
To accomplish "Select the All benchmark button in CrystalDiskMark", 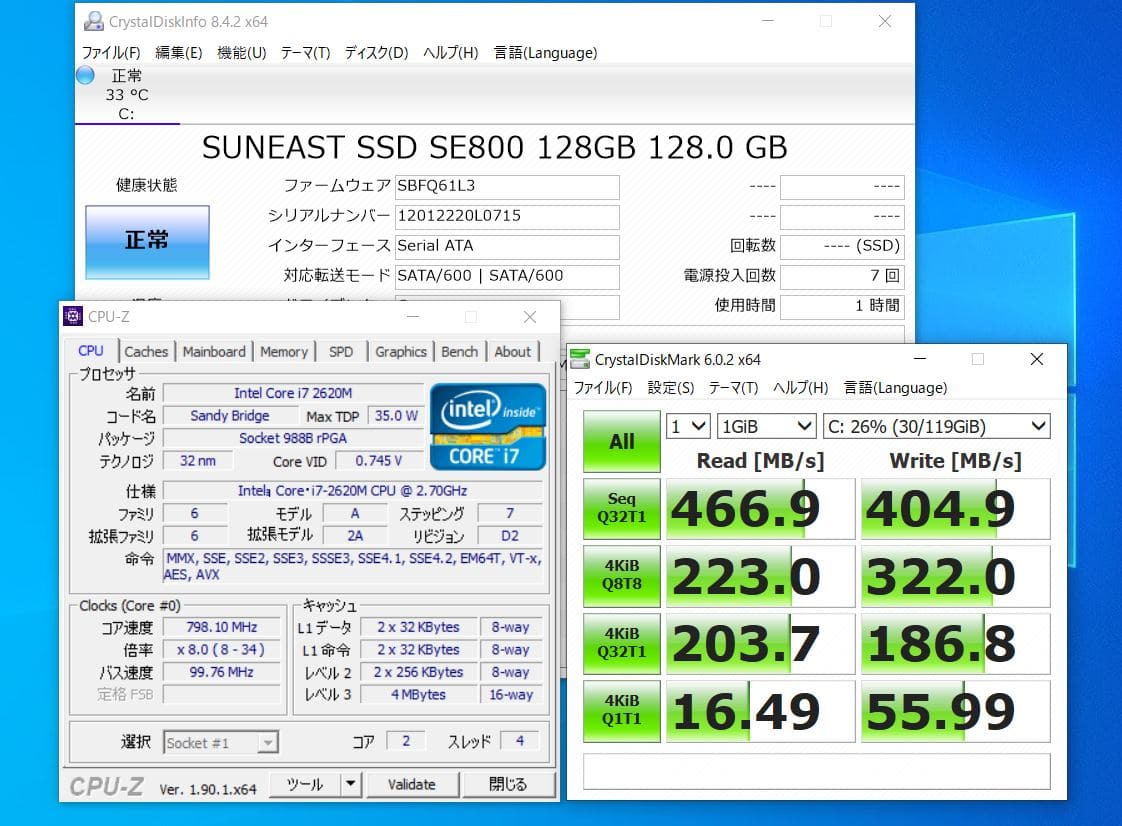I will coord(621,442).
